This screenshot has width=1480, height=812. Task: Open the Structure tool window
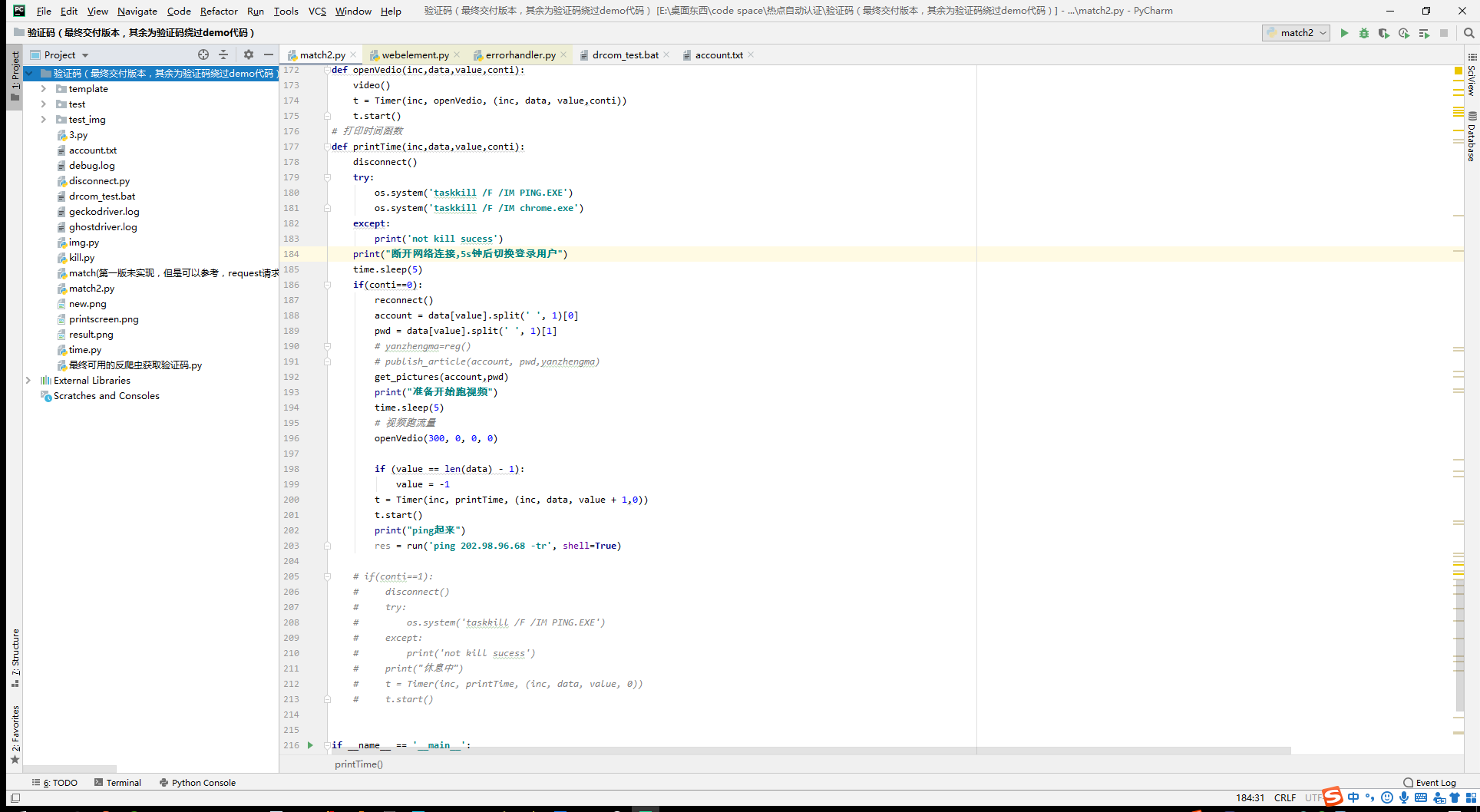[15, 658]
